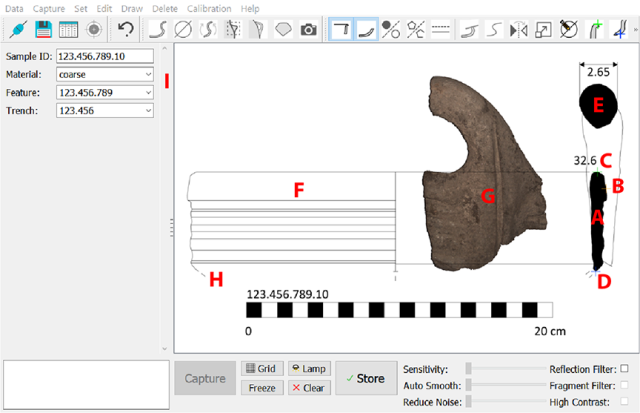Click the mirror/flip horizontally icon
640x413 pixels.
pyautogui.click(x=518, y=30)
